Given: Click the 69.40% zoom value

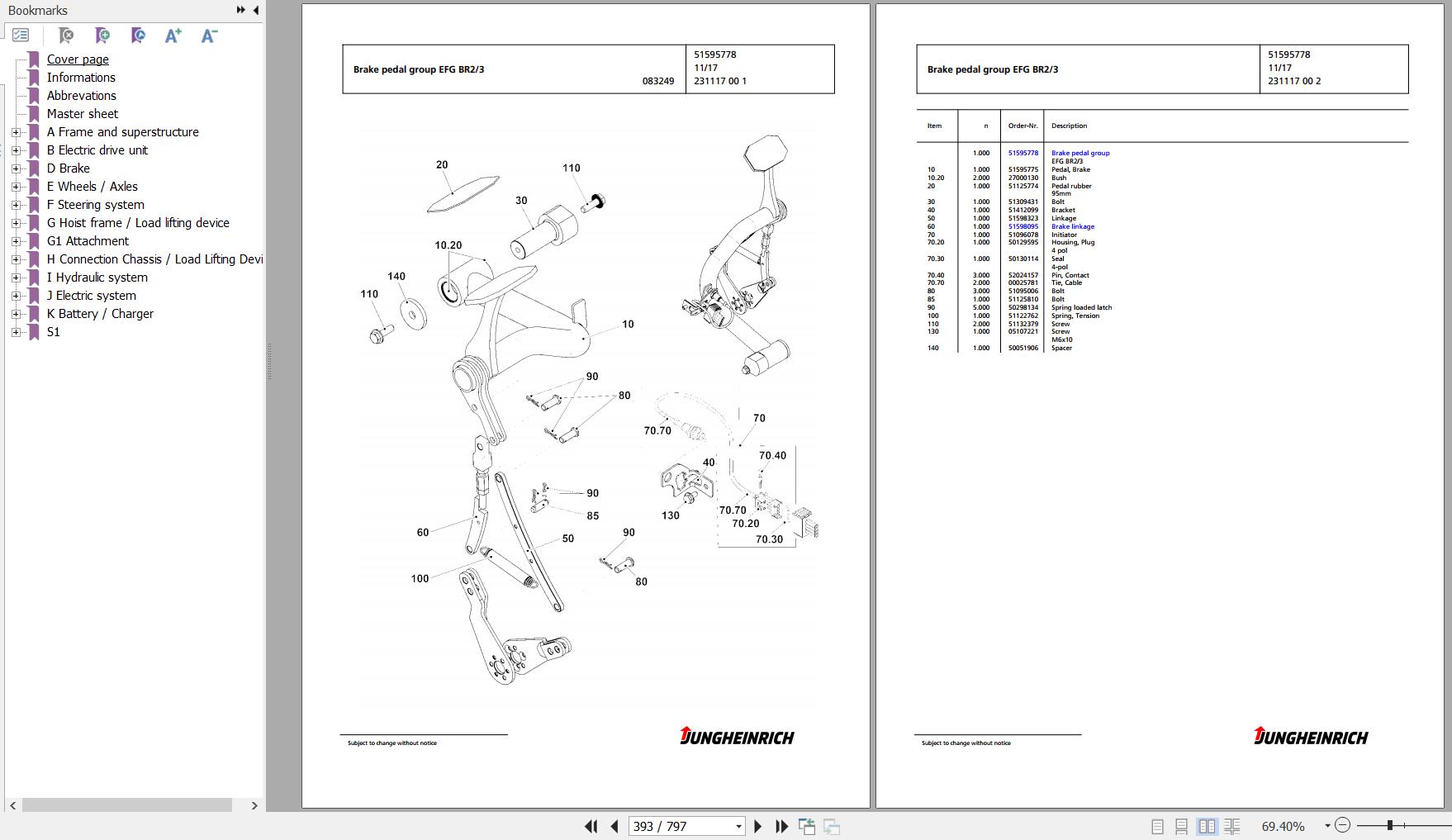Looking at the screenshot, I should coord(1283,826).
